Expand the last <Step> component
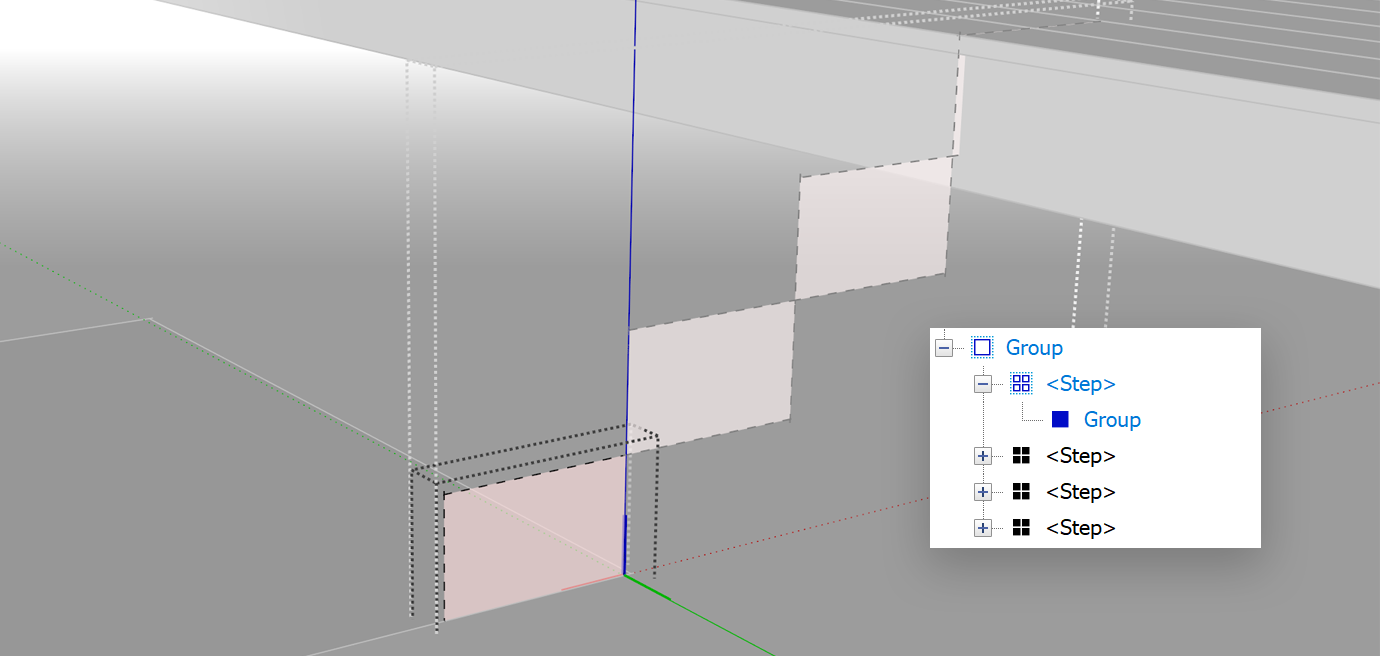The width and height of the screenshot is (1380, 656). [982, 527]
